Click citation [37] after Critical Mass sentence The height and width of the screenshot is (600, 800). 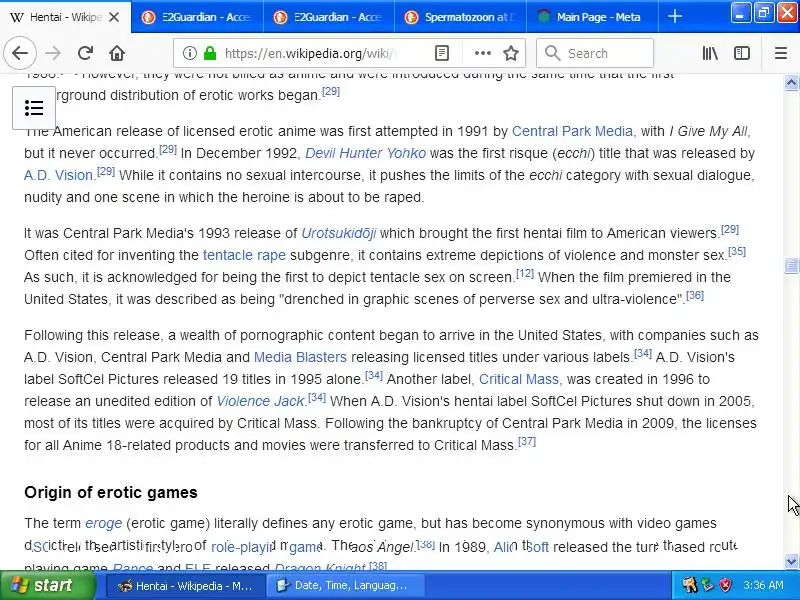coord(527,441)
